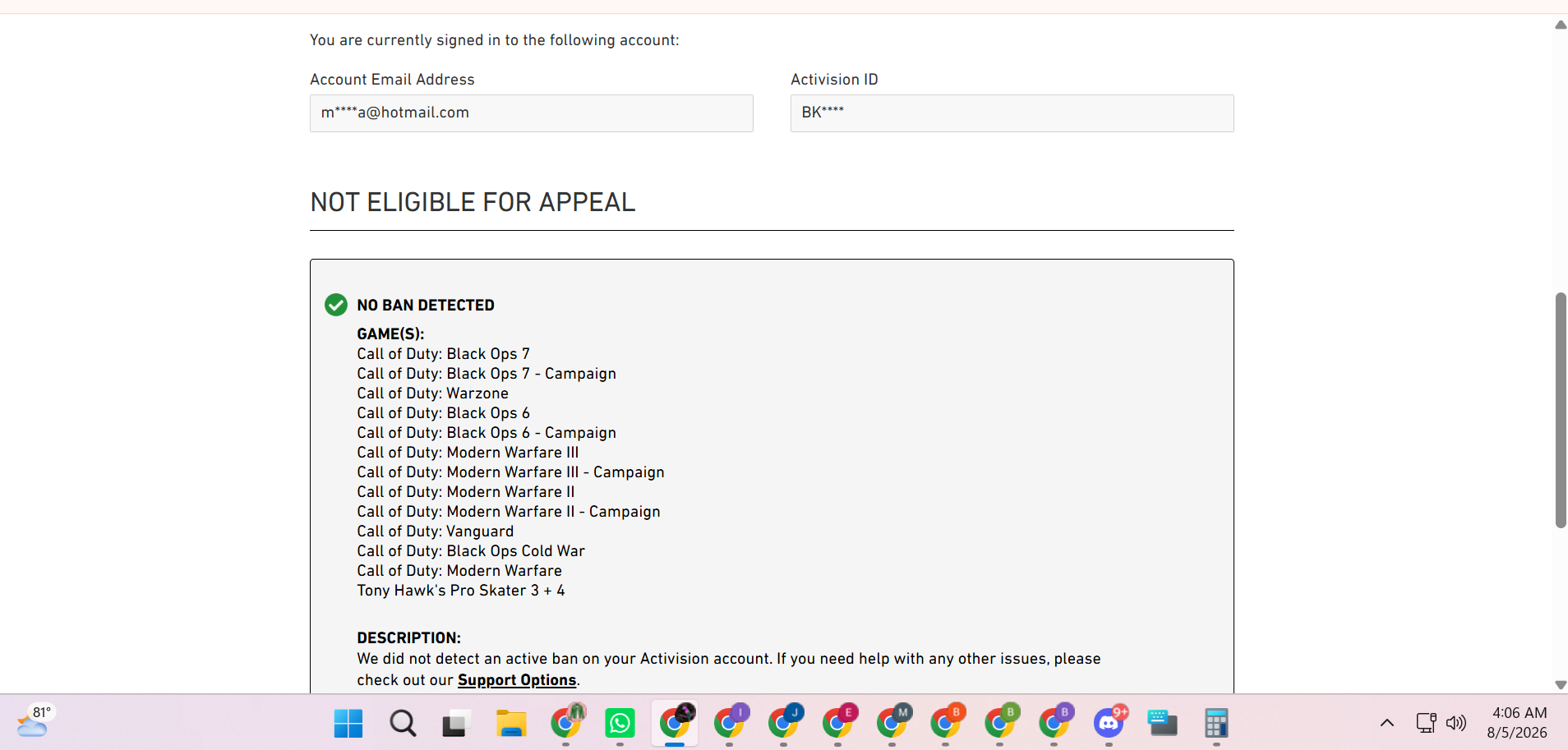Click "Call of Duty: Modern Warfare II" game entry
1568x750 pixels.
[x=466, y=492]
